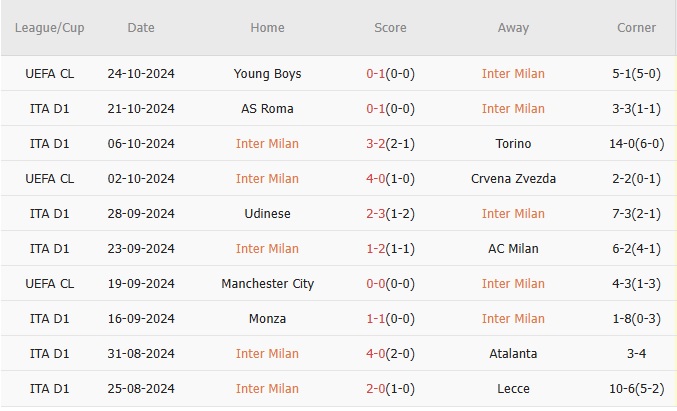Click the Torino team name
The image size is (677, 411).
(x=513, y=144)
